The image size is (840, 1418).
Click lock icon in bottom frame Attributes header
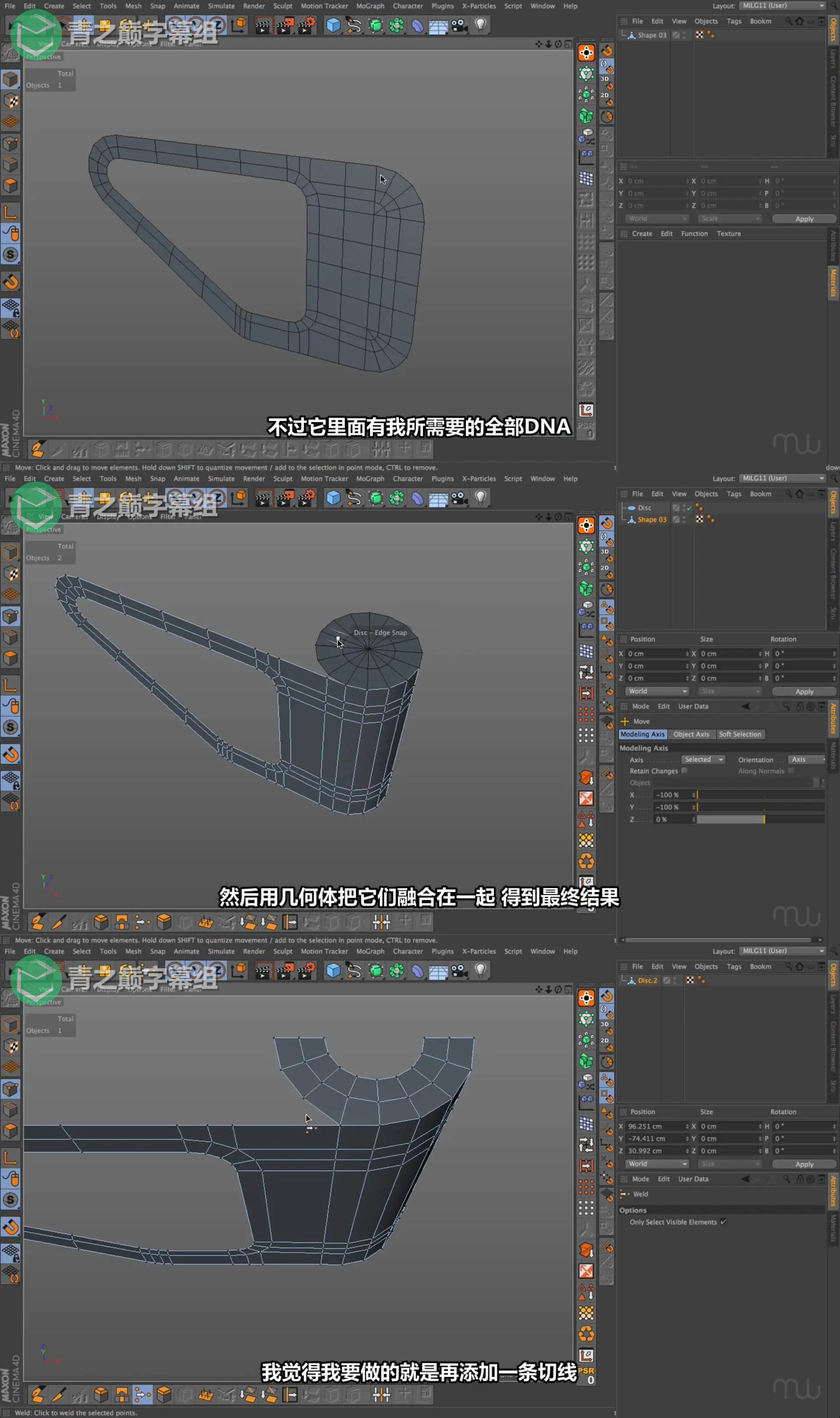(800, 1179)
